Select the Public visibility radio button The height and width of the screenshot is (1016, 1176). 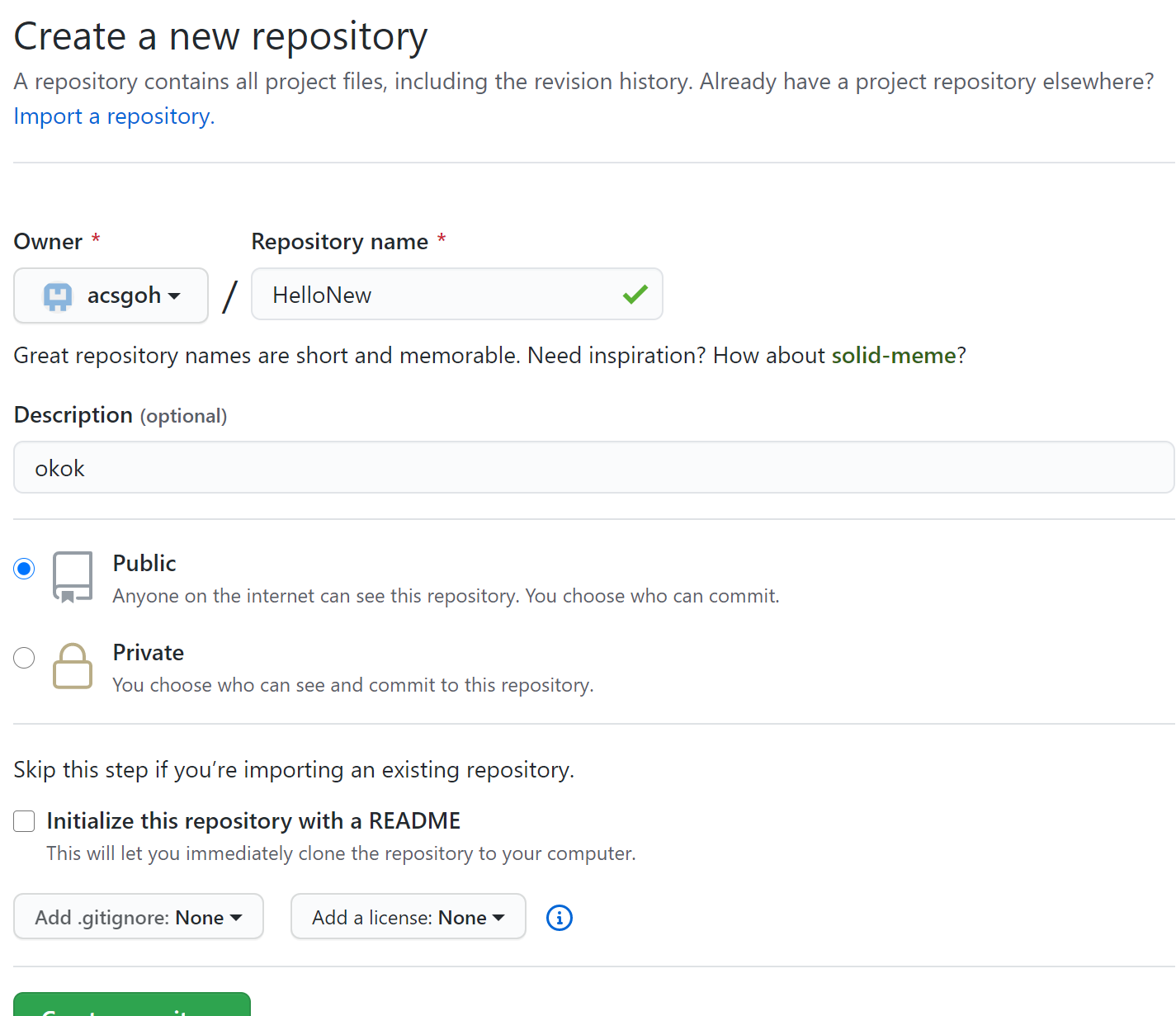24,569
